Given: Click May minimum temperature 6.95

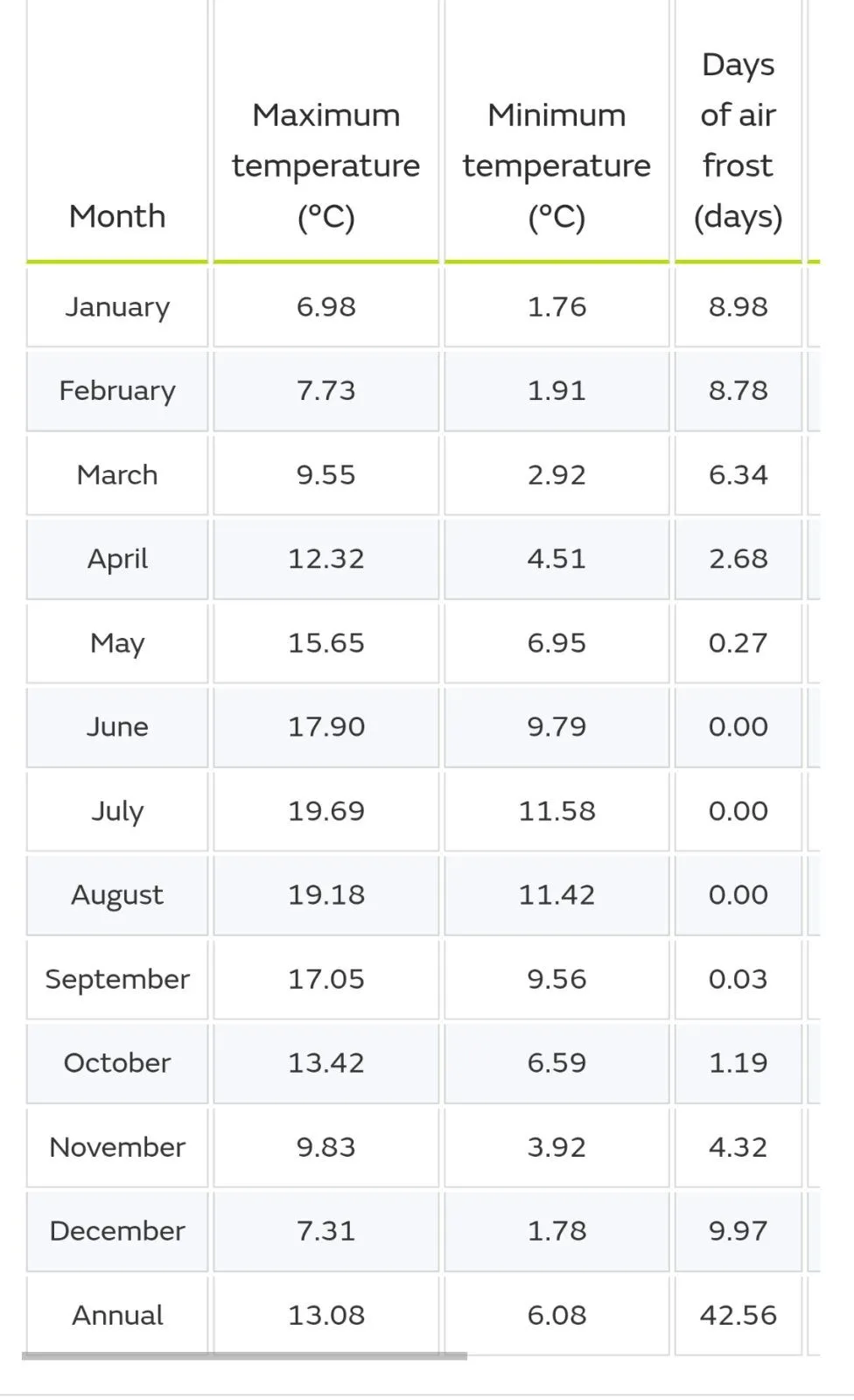Looking at the screenshot, I should click(x=556, y=642).
